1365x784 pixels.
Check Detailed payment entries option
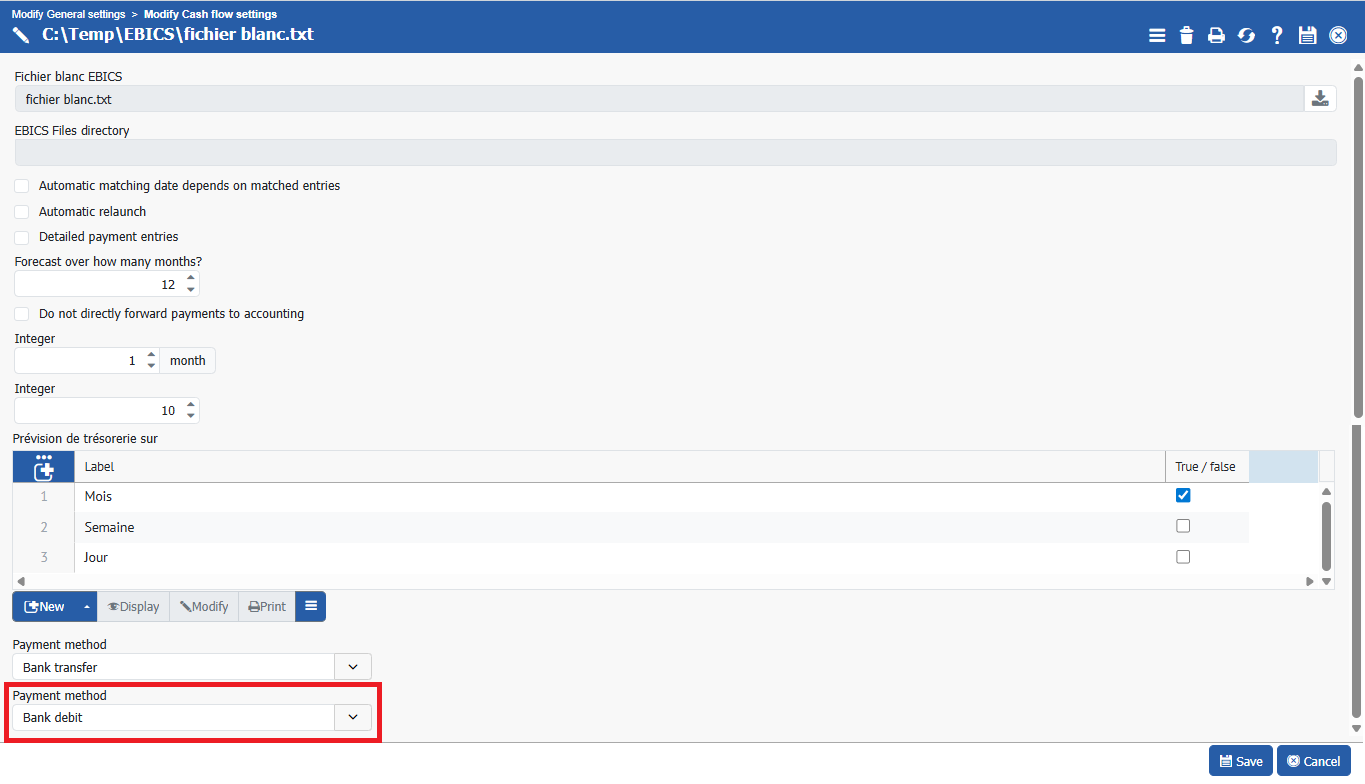click(x=22, y=238)
